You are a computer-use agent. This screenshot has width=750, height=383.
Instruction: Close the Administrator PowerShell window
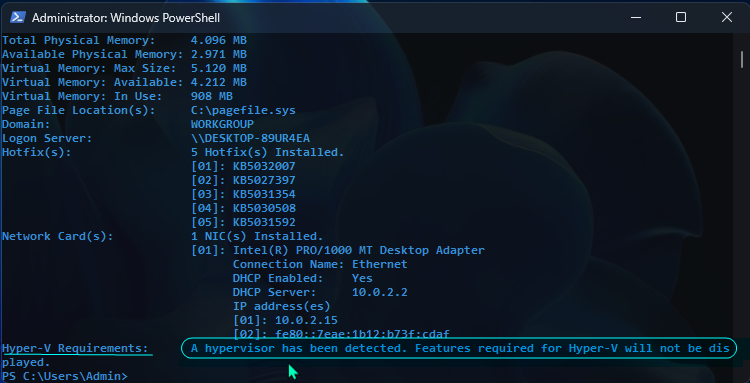pyautogui.click(x=727, y=18)
